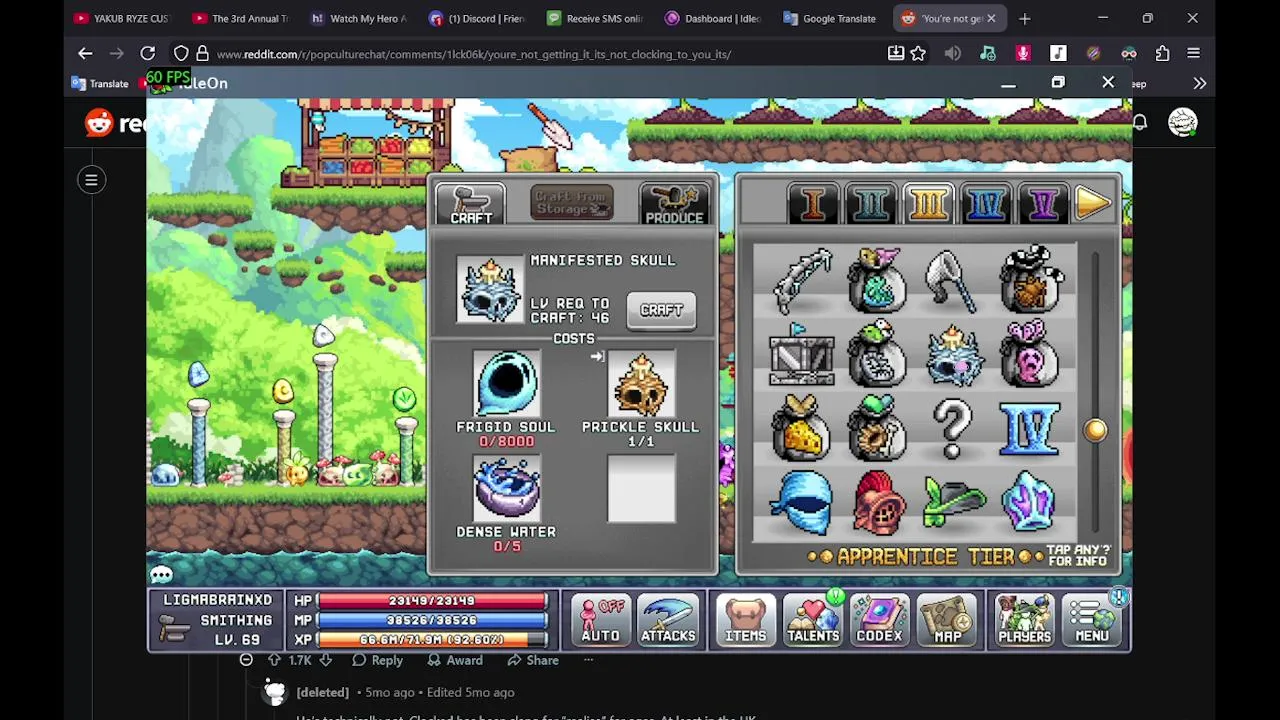This screenshot has width=1280, height=720.
Task: Select the pink soul pouch recipe
Action: point(1030,355)
